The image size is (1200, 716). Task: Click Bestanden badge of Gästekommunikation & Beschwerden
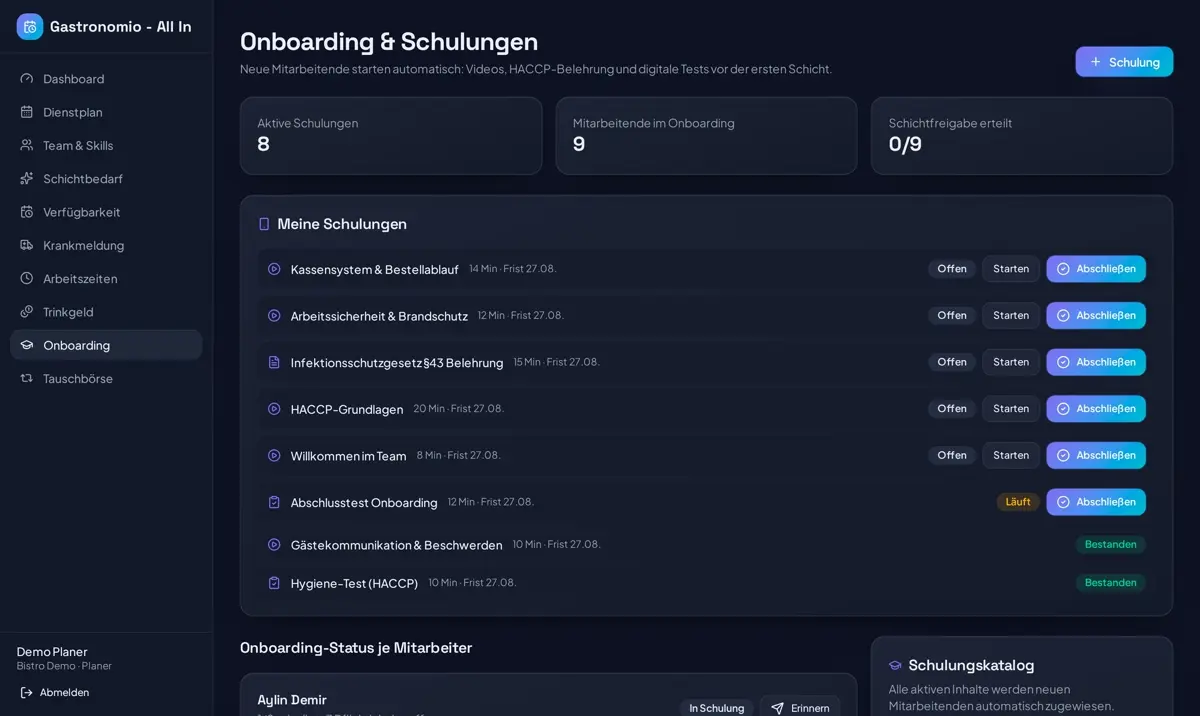pyautogui.click(x=1111, y=545)
